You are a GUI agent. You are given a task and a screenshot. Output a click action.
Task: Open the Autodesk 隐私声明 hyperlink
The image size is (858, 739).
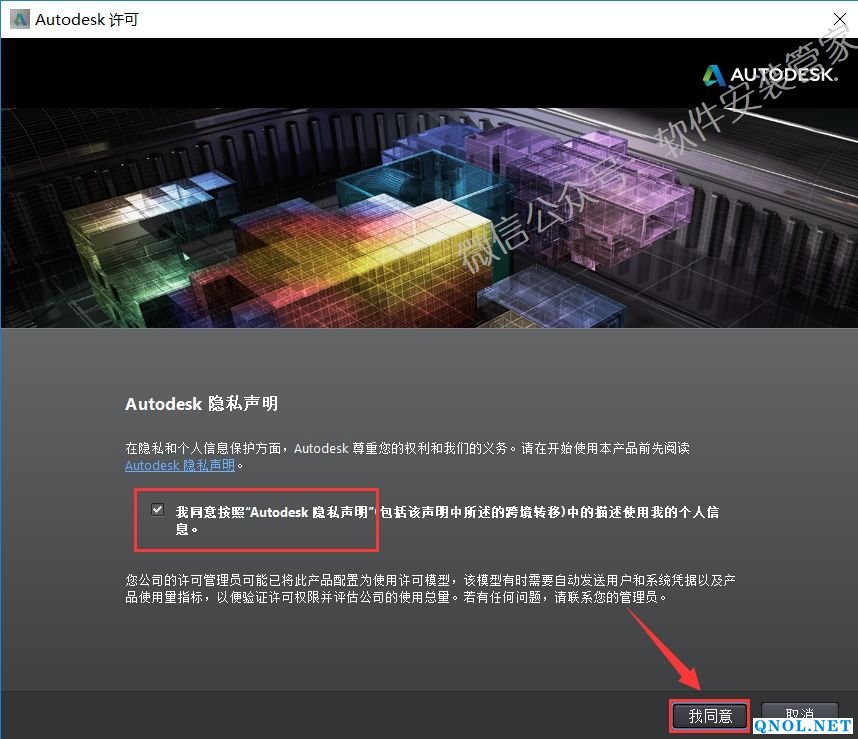point(180,465)
